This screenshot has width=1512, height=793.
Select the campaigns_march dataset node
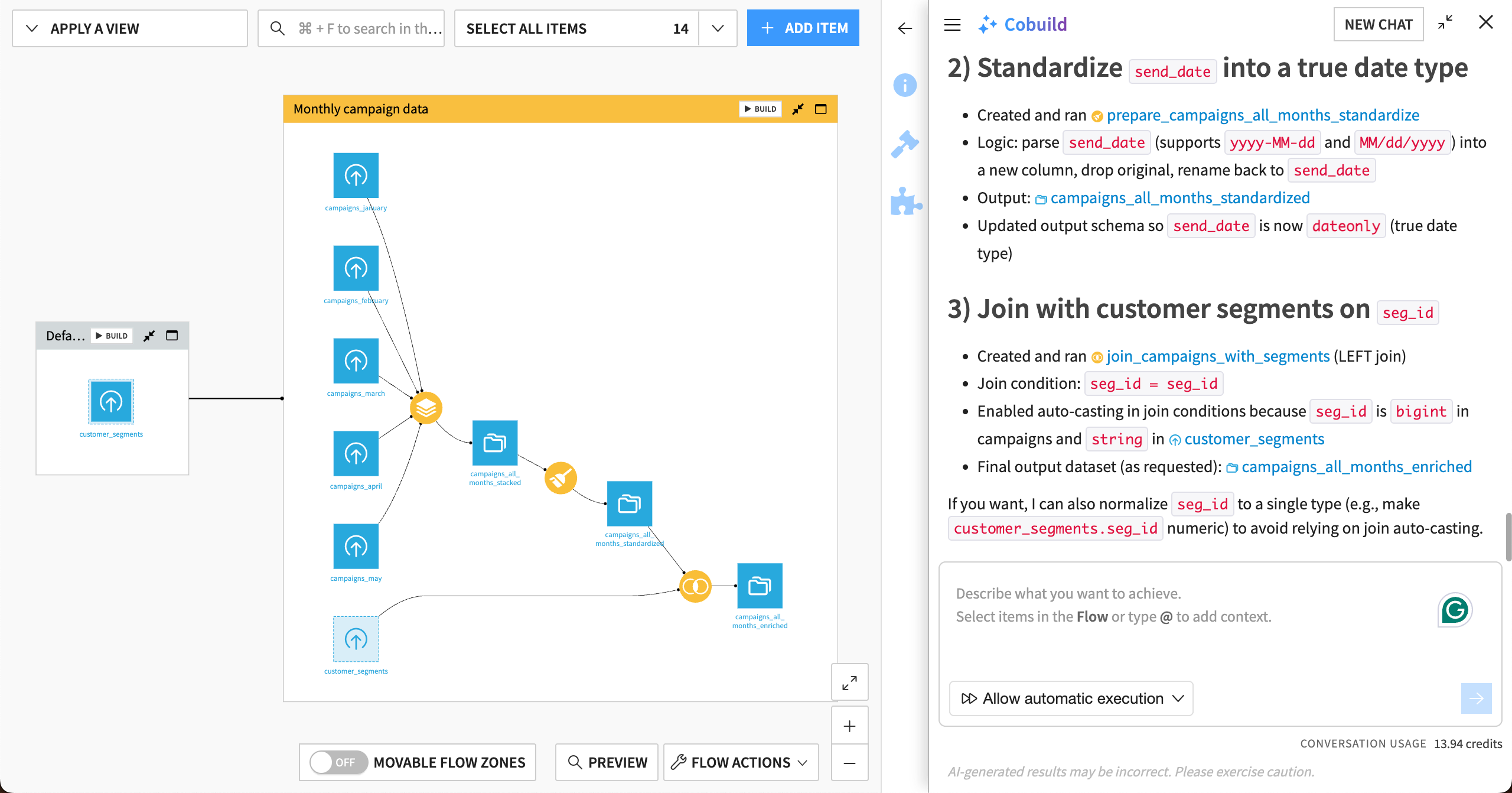356,361
